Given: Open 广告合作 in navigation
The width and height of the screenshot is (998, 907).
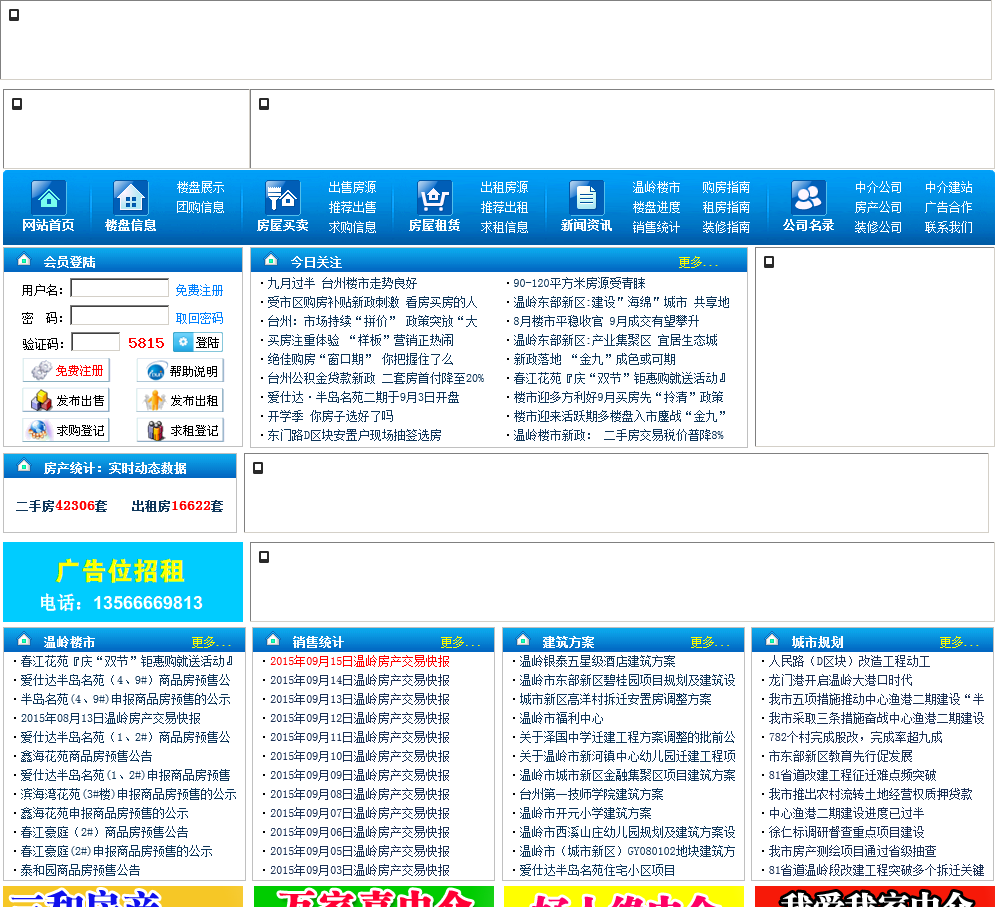Looking at the screenshot, I should (948, 207).
